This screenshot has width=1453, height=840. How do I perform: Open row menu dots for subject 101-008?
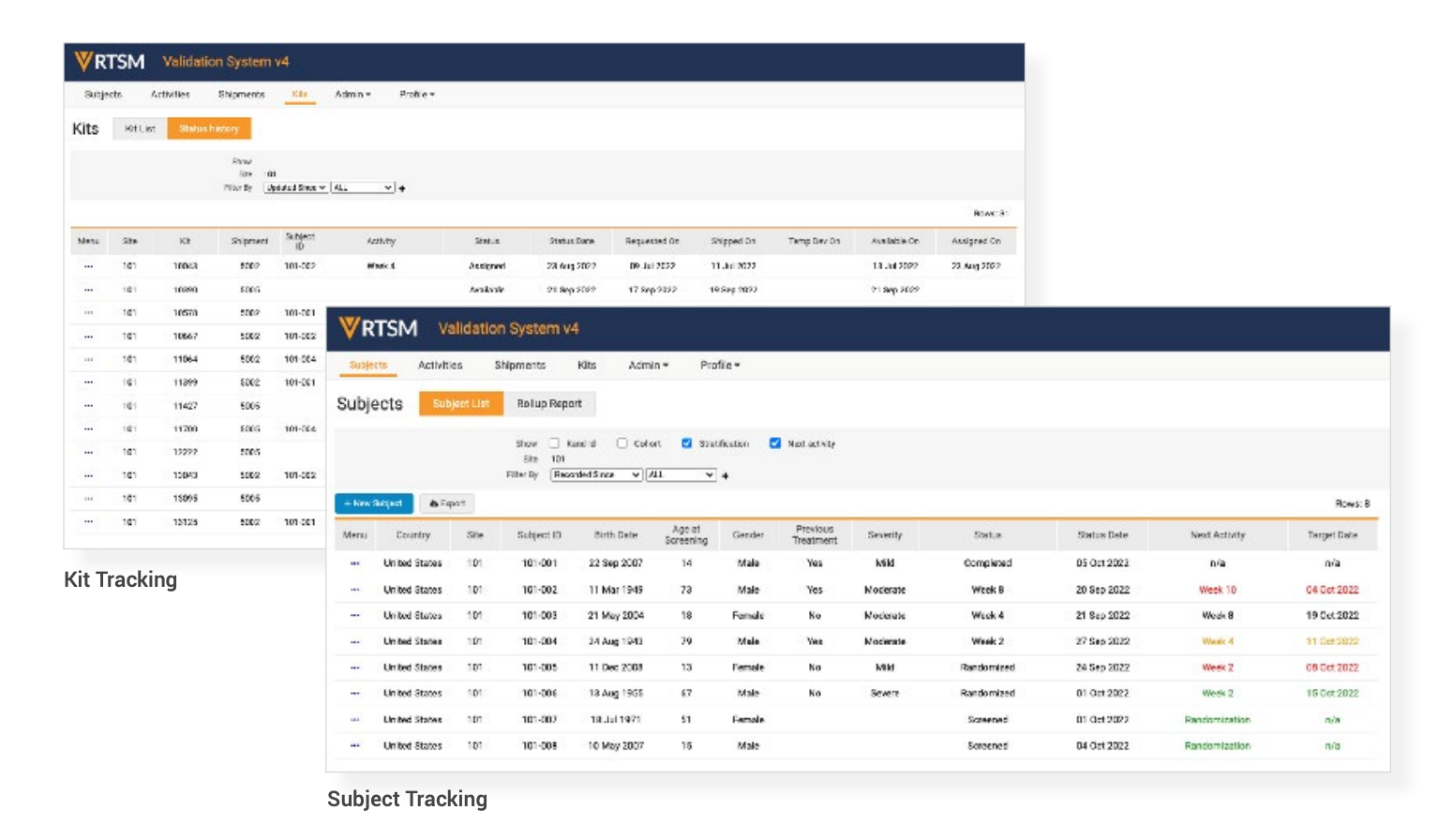(x=354, y=745)
